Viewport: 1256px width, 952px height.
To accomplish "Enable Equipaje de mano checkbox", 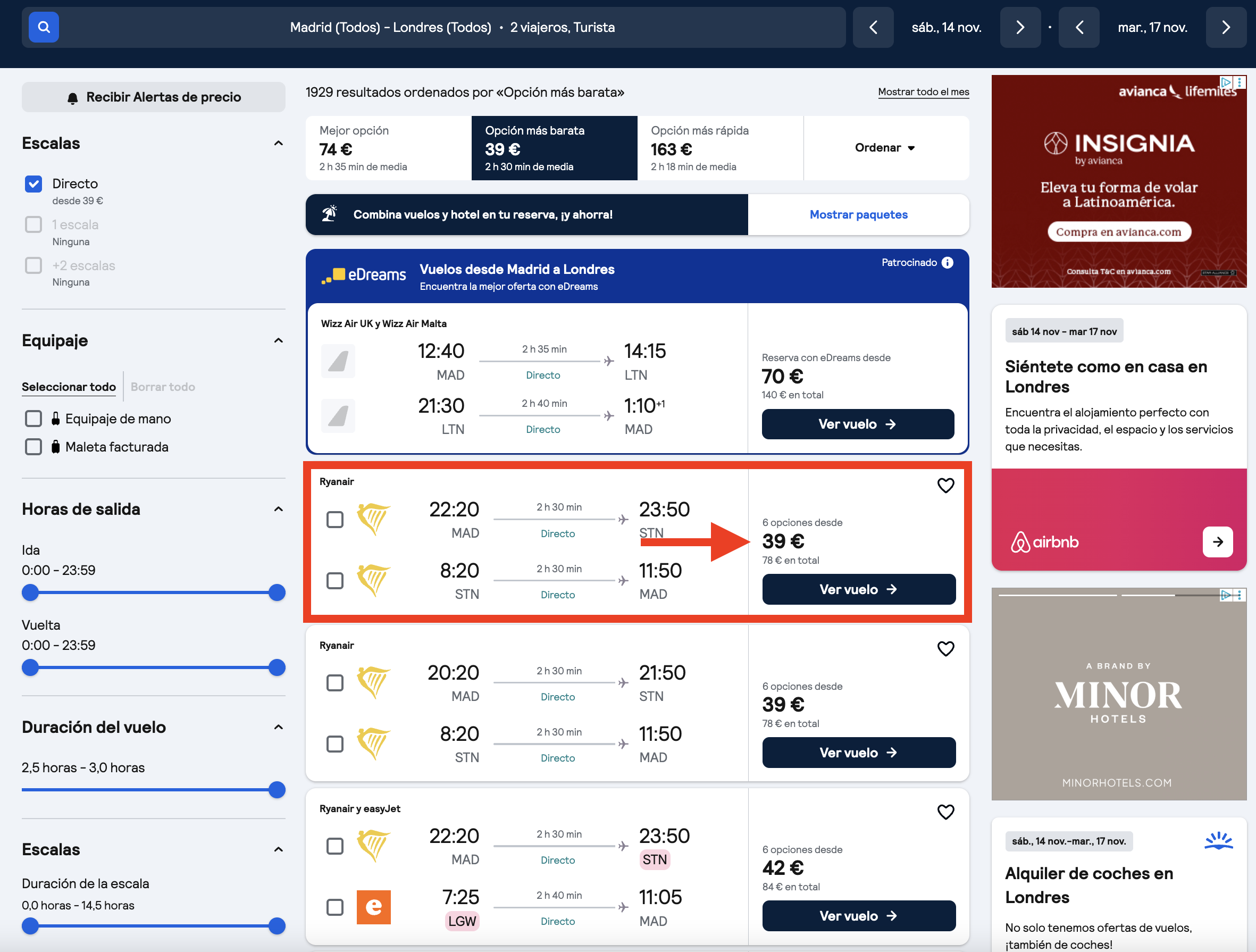I will coord(34,419).
